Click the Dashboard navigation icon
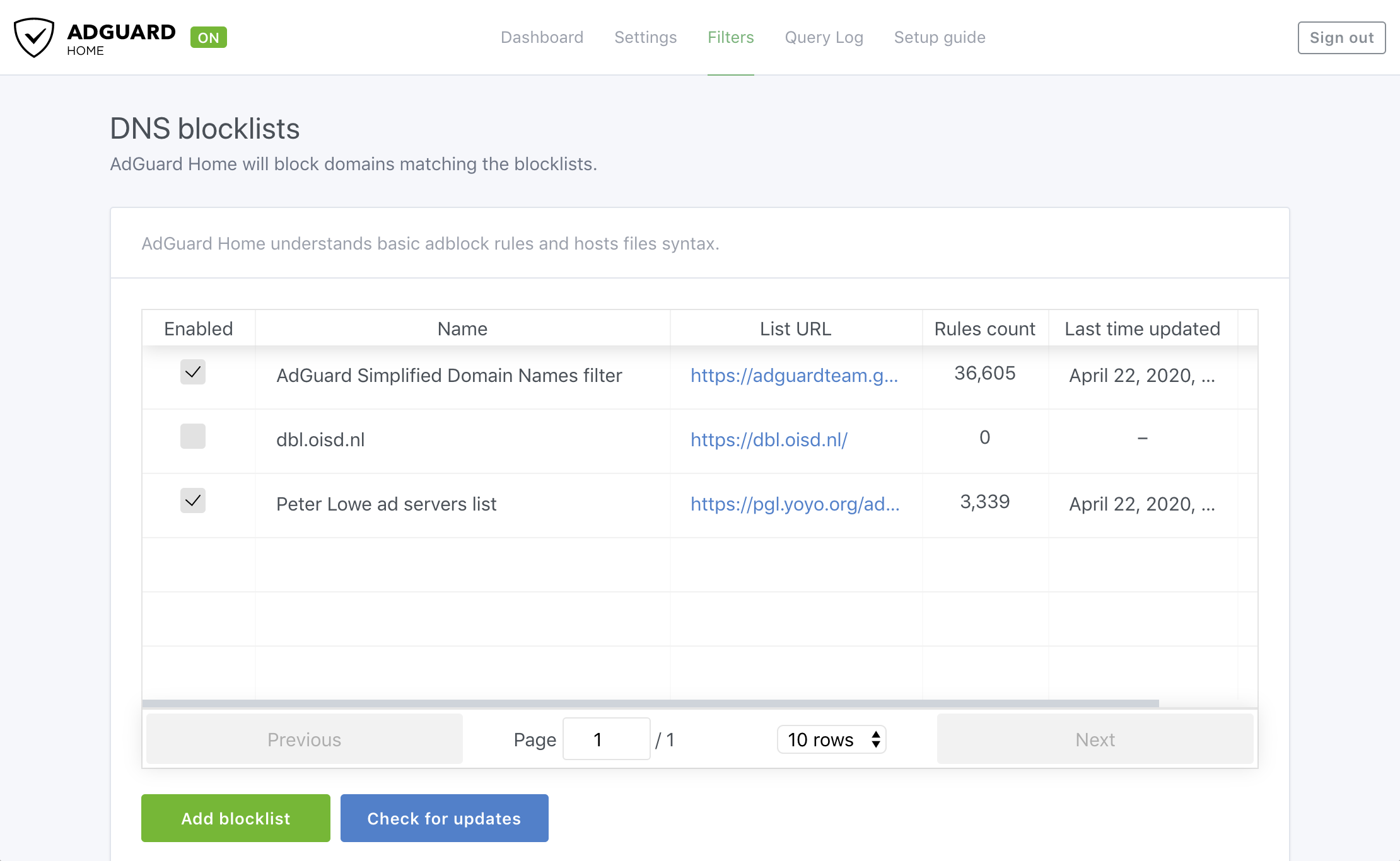This screenshot has height=861, width=1400. pyautogui.click(x=541, y=37)
